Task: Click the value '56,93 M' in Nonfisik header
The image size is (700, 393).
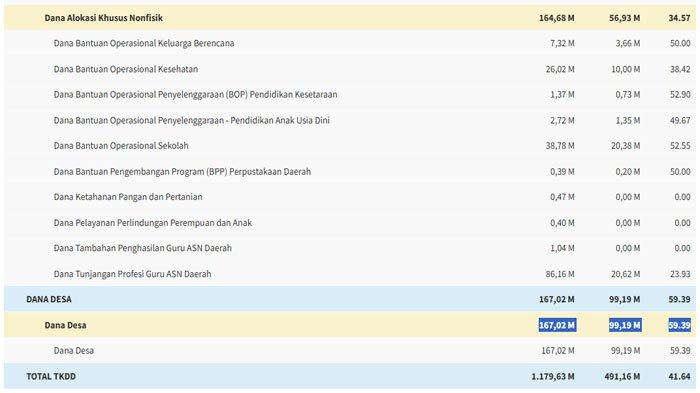Action: click(x=625, y=18)
